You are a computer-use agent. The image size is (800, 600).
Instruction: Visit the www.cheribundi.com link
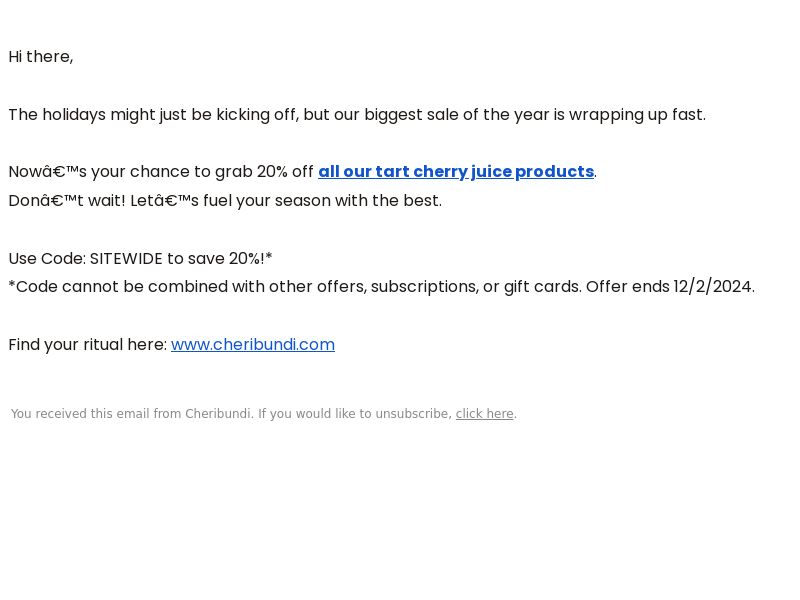[253, 345]
